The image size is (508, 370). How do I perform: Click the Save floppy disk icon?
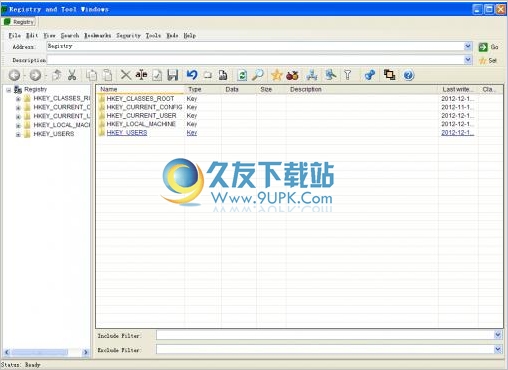pyautogui.click(x=173, y=75)
